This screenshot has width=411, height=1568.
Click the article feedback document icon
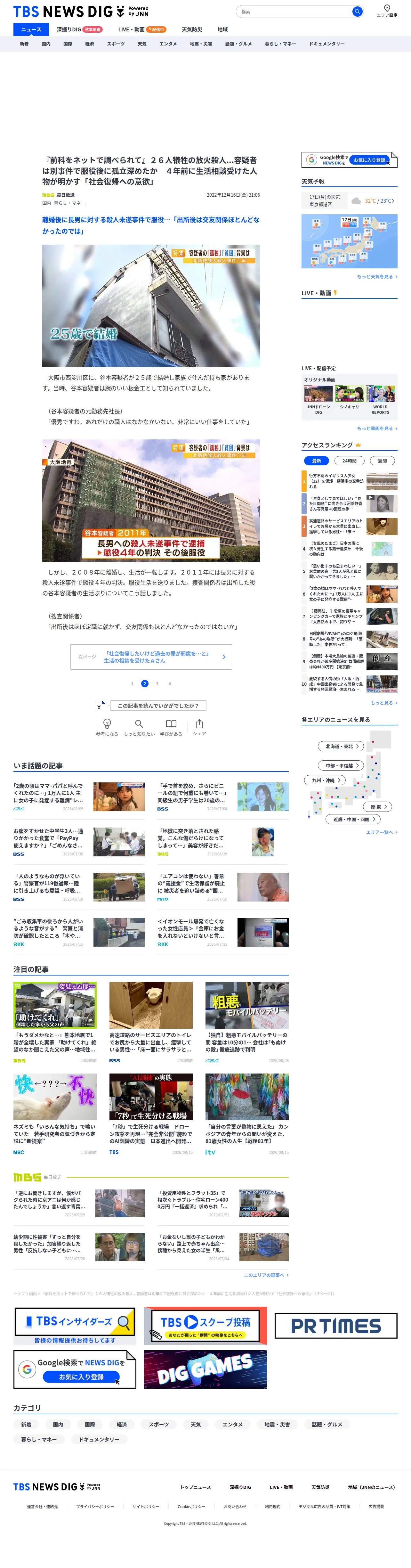(x=100, y=706)
